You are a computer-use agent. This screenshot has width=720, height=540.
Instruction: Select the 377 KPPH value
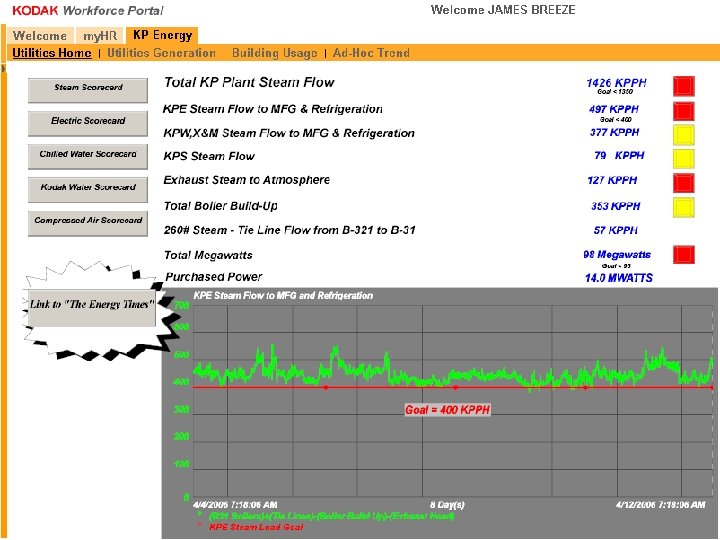pos(614,132)
